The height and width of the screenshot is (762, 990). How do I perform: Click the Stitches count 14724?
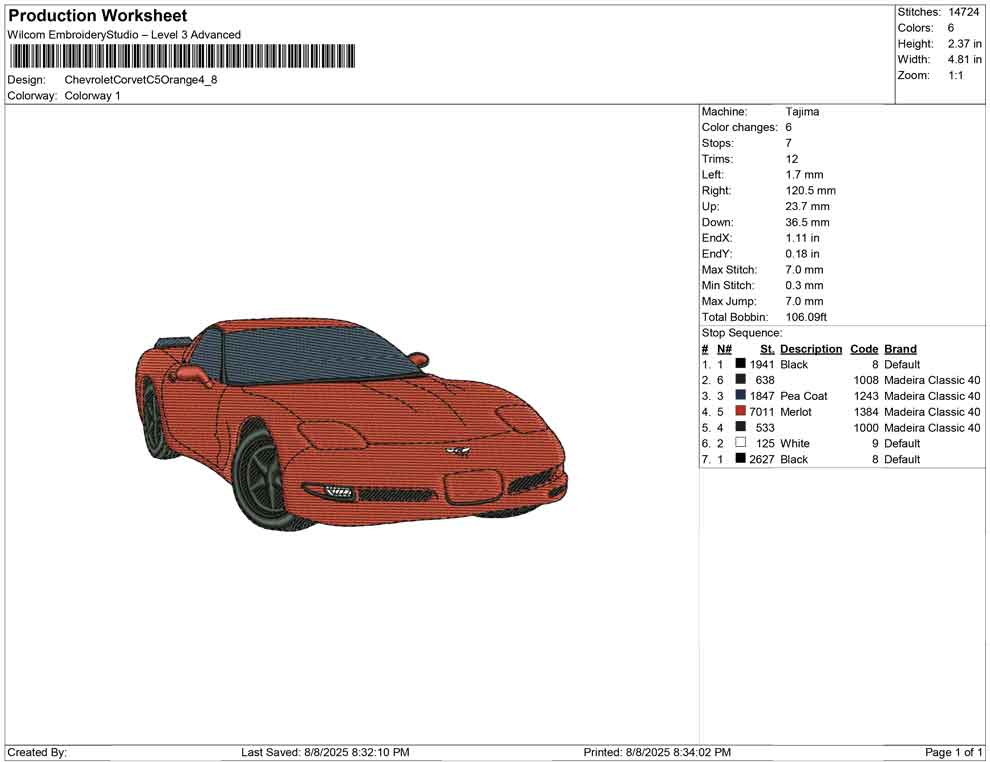(962, 12)
